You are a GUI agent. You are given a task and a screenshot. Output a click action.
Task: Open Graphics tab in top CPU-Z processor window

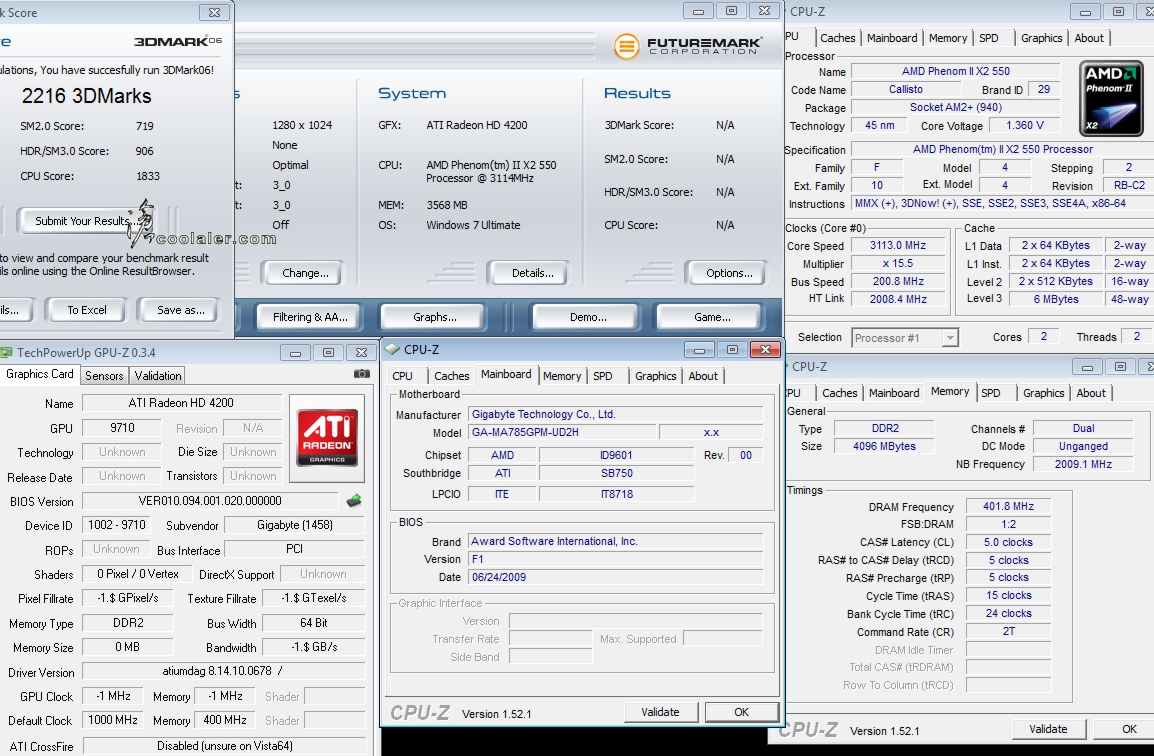point(1041,38)
